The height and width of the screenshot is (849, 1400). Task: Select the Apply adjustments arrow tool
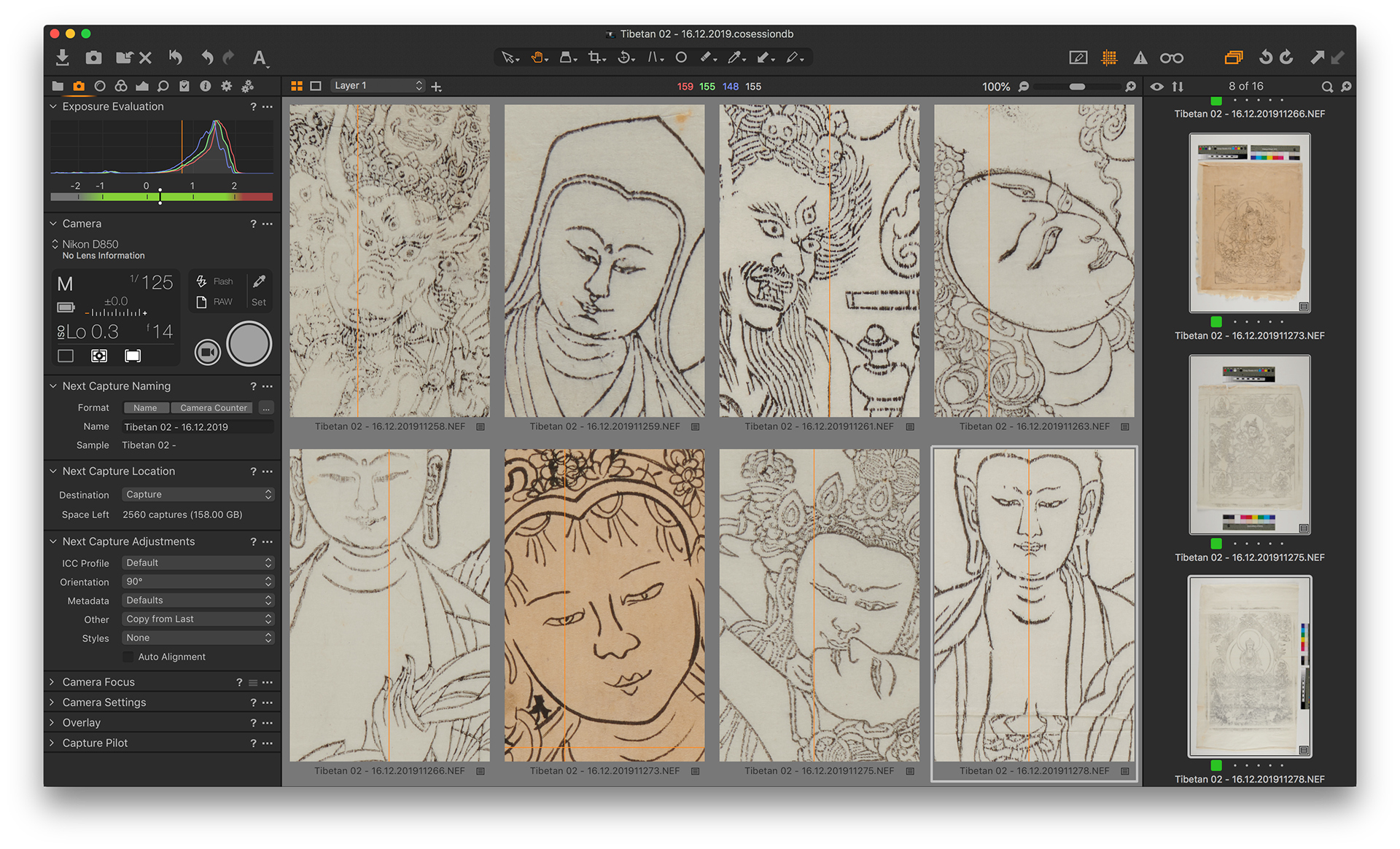764,58
